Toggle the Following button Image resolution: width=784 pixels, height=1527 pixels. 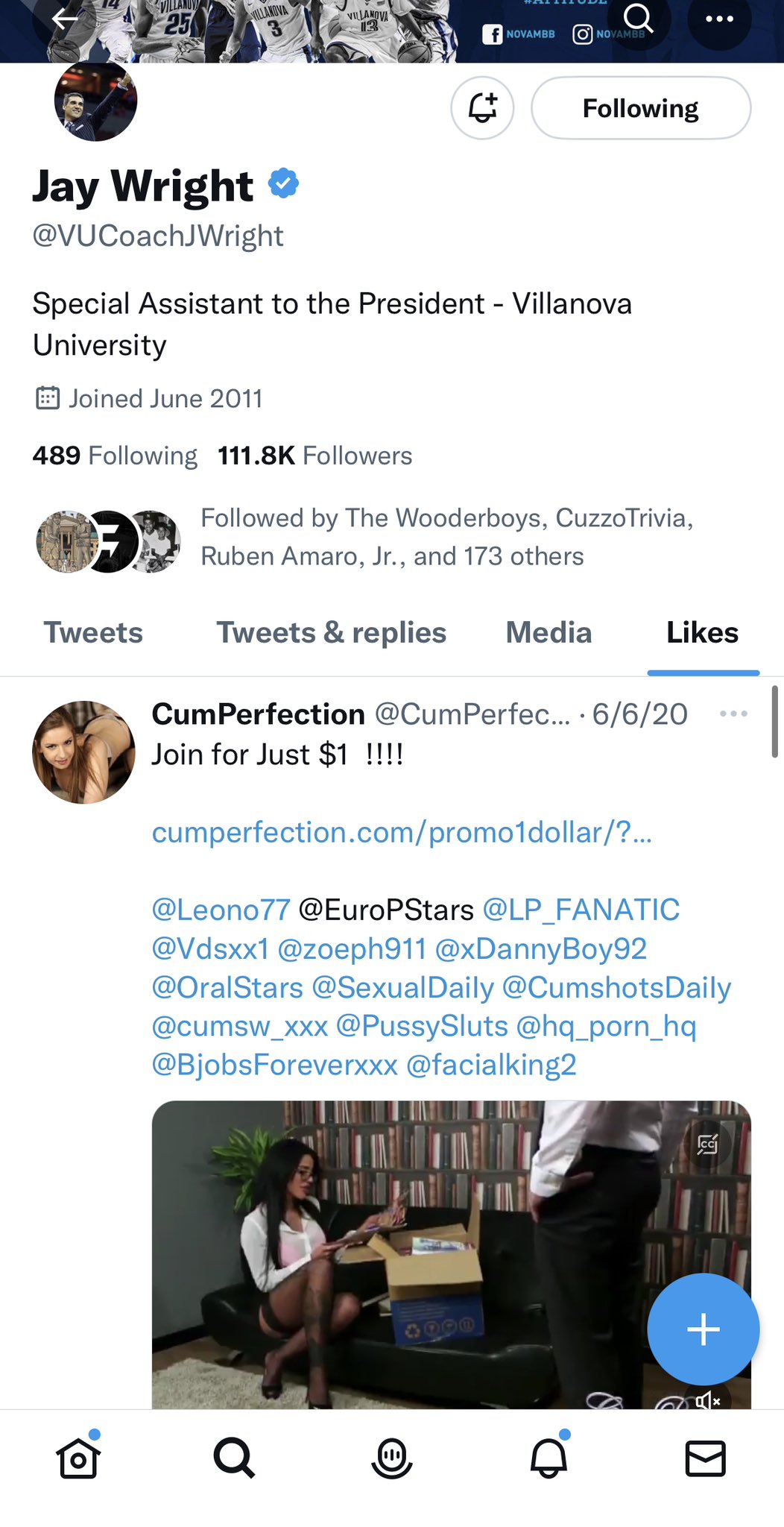640,108
